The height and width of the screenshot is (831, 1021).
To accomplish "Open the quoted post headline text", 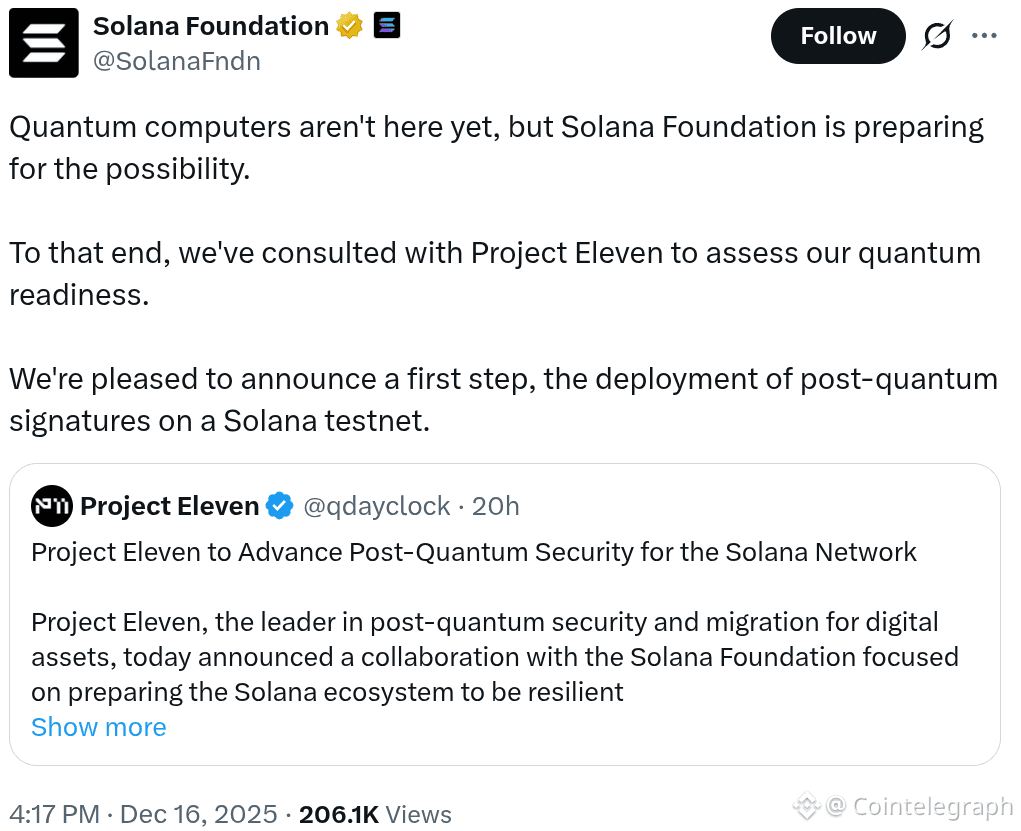I will click(x=474, y=552).
